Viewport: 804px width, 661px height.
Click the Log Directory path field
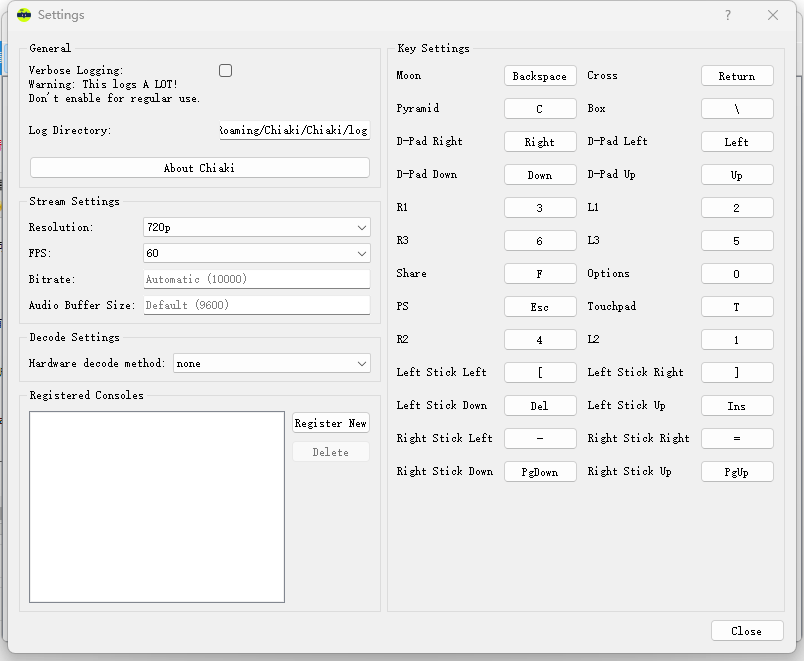tap(295, 130)
